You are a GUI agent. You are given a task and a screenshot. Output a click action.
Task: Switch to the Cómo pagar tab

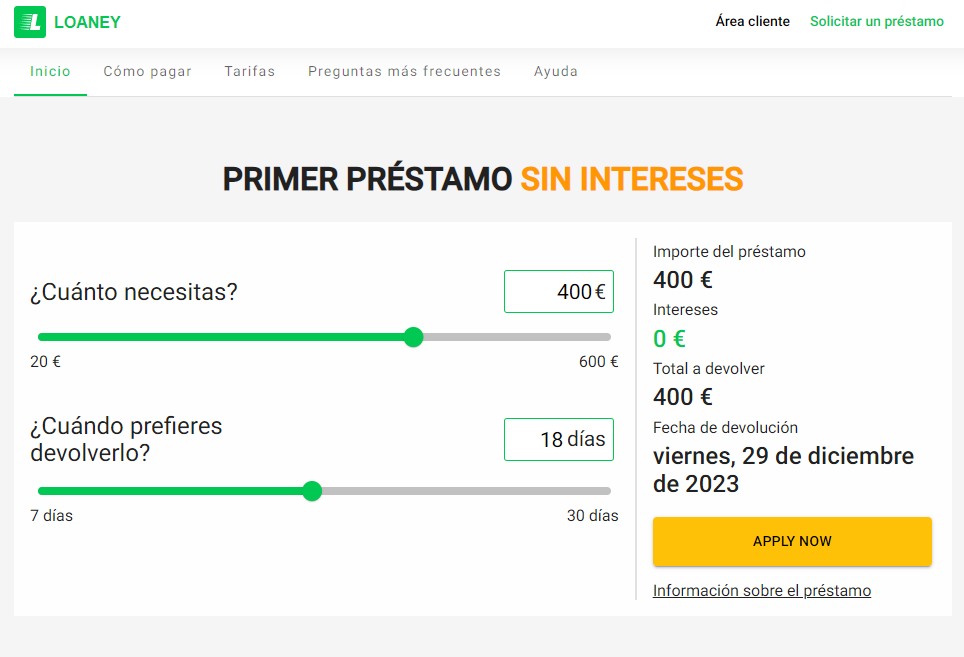147,72
